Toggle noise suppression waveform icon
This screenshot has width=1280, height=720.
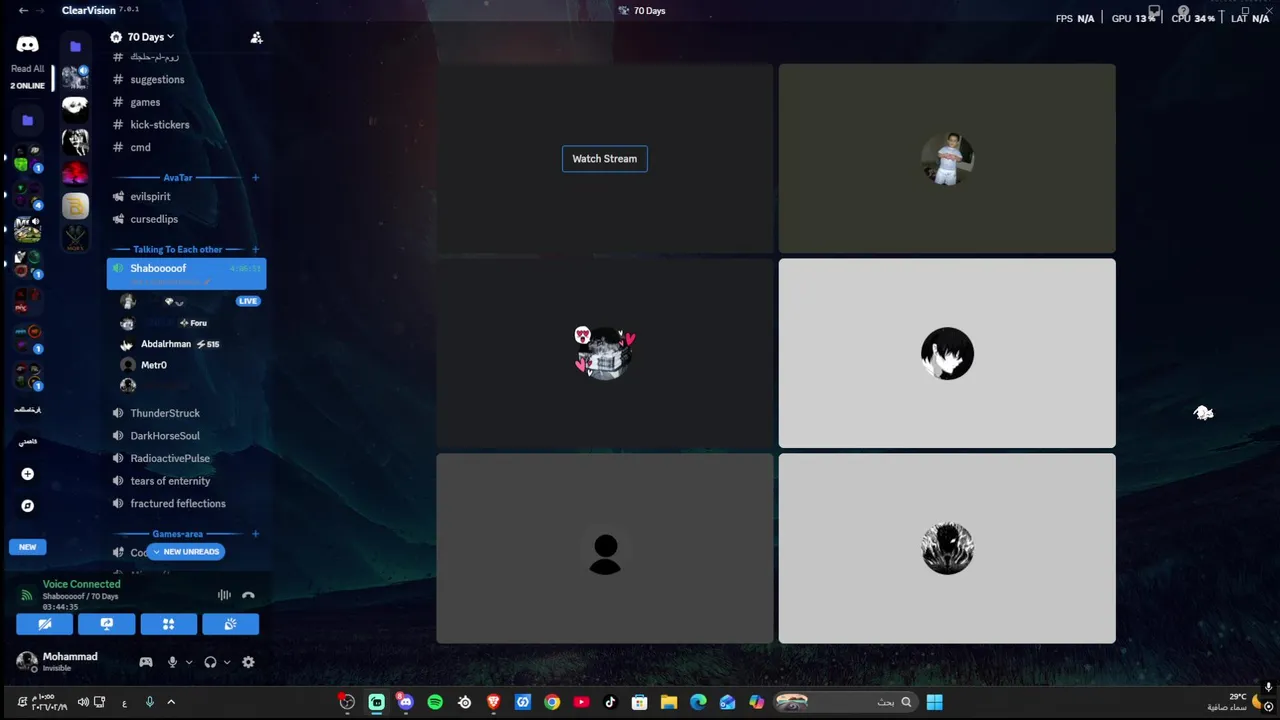tap(224, 595)
